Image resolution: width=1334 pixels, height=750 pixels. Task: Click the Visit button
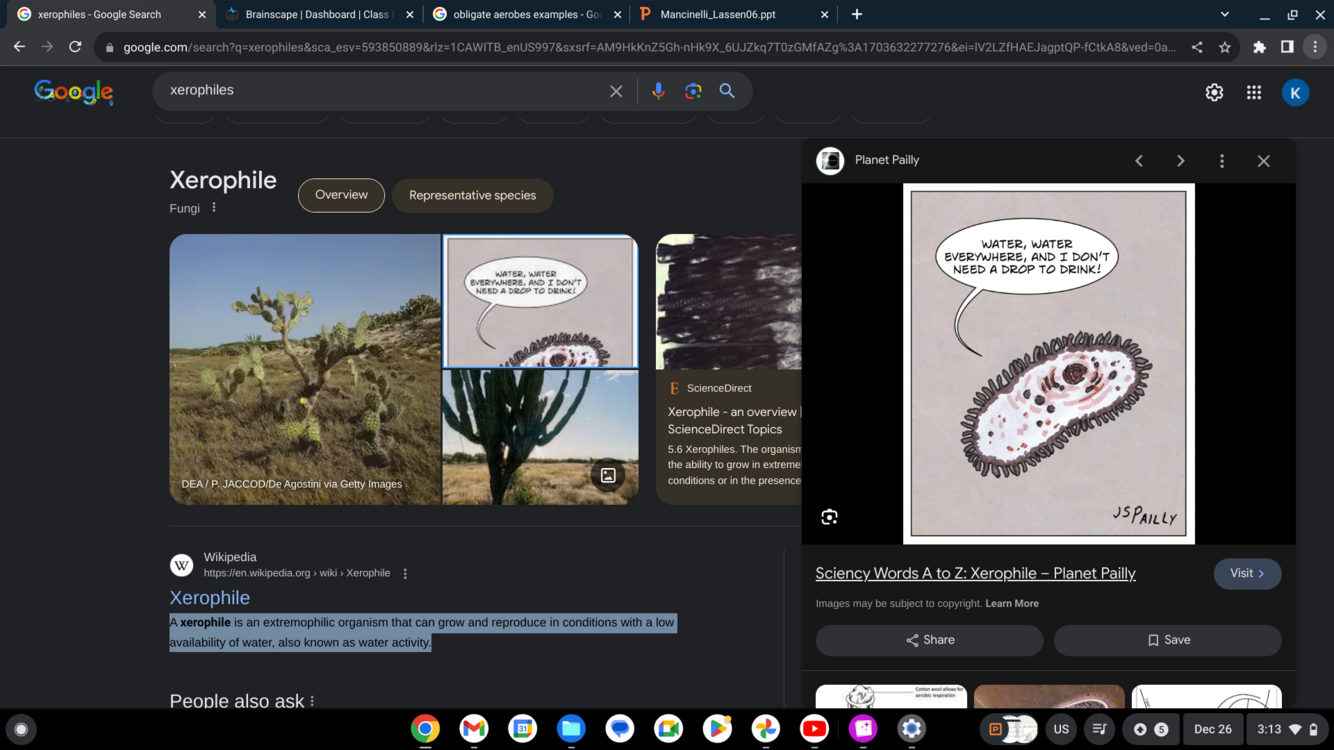pyautogui.click(x=1247, y=574)
